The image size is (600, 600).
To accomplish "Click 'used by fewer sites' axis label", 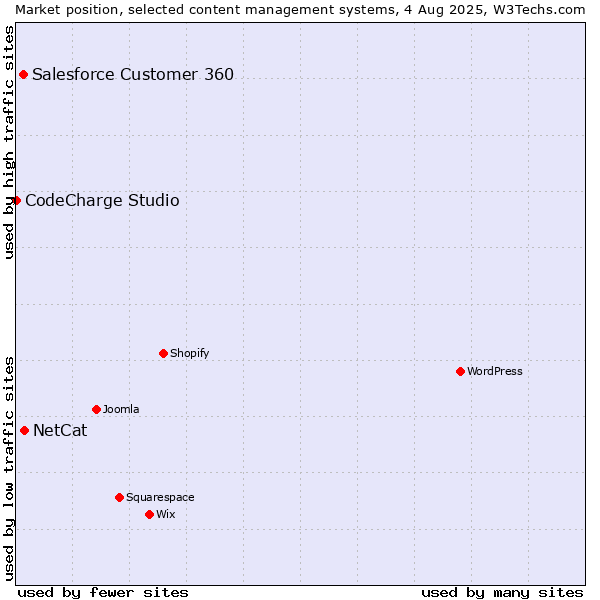I will (103, 593).
